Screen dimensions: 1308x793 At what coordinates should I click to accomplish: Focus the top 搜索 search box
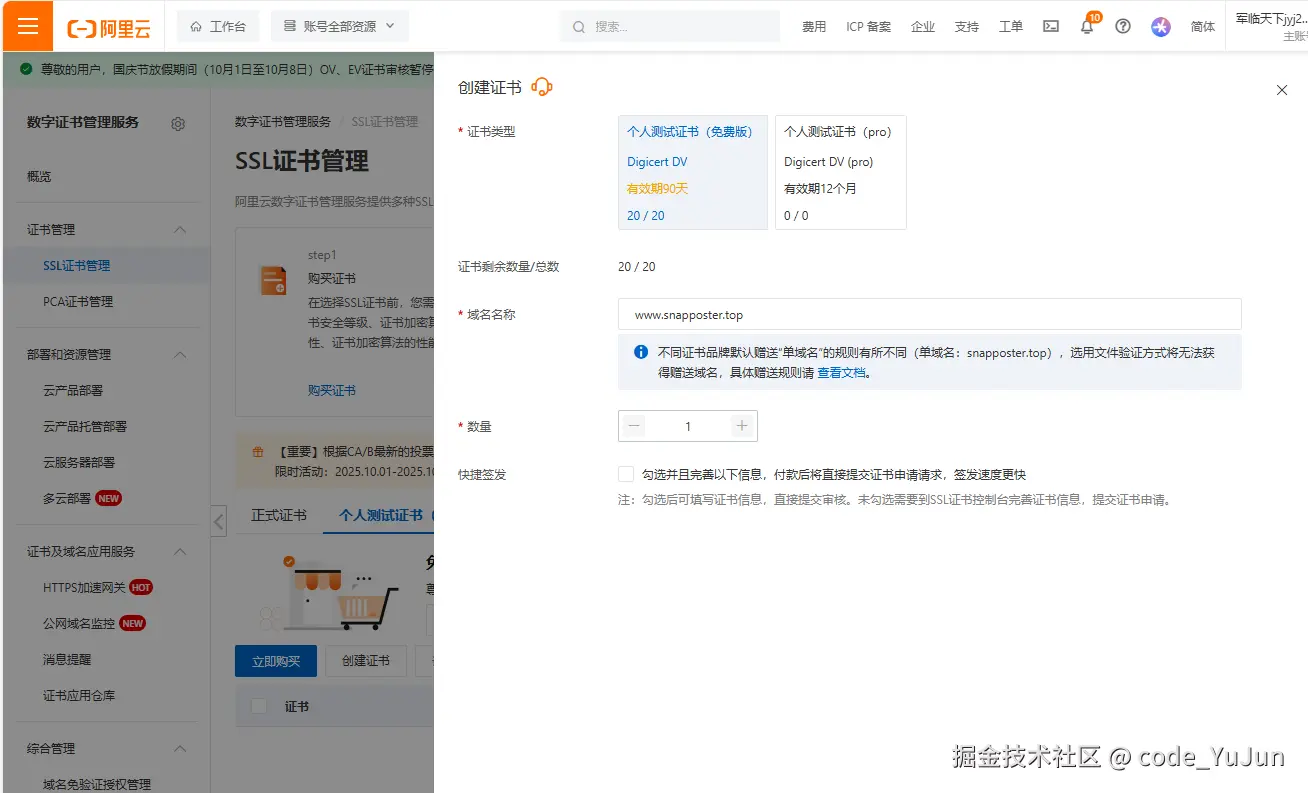(670, 26)
